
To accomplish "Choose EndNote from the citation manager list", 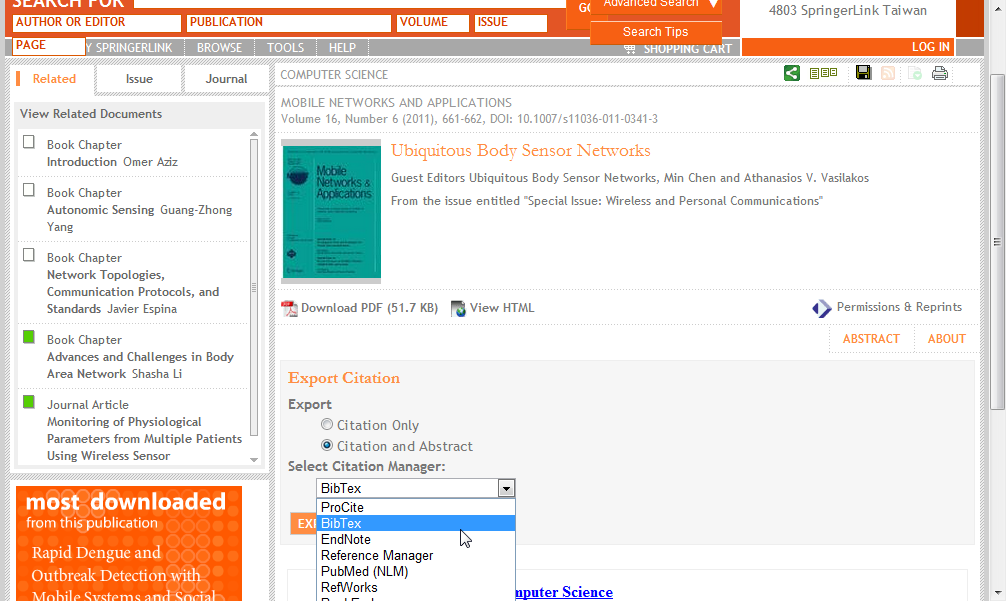I will (x=416, y=539).
